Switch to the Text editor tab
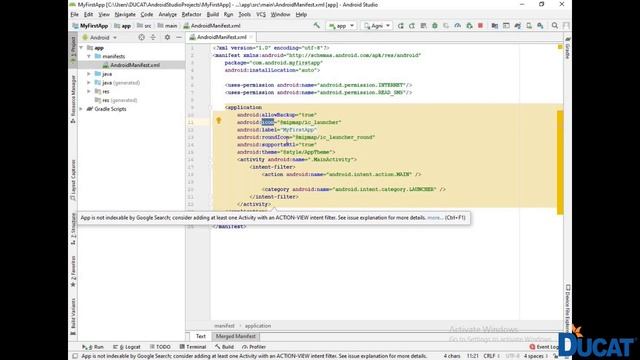Image resolution: width=640 pixels, height=360 pixels. tap(200, 336)
